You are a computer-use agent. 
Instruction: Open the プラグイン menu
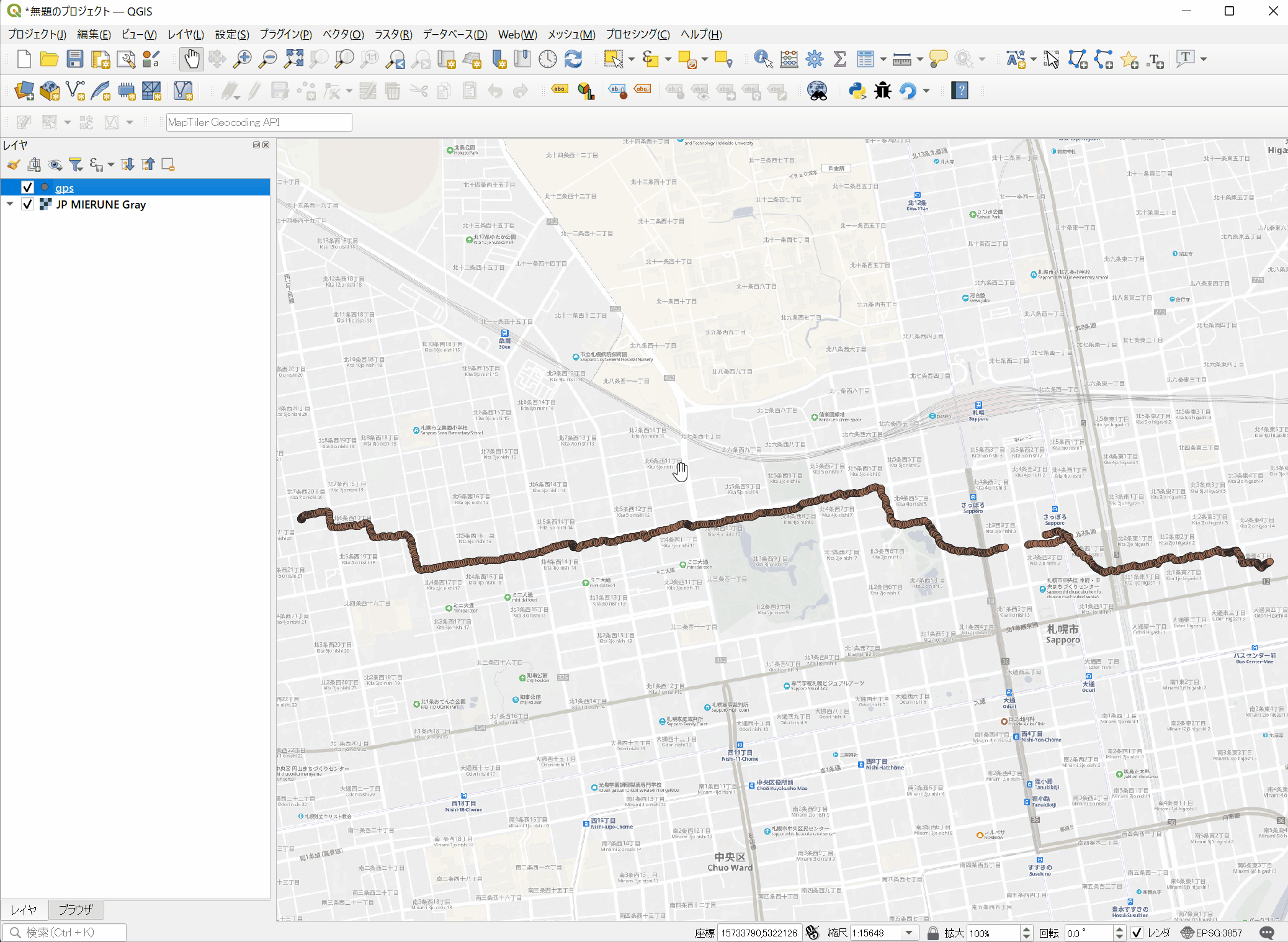coord(285,34)
